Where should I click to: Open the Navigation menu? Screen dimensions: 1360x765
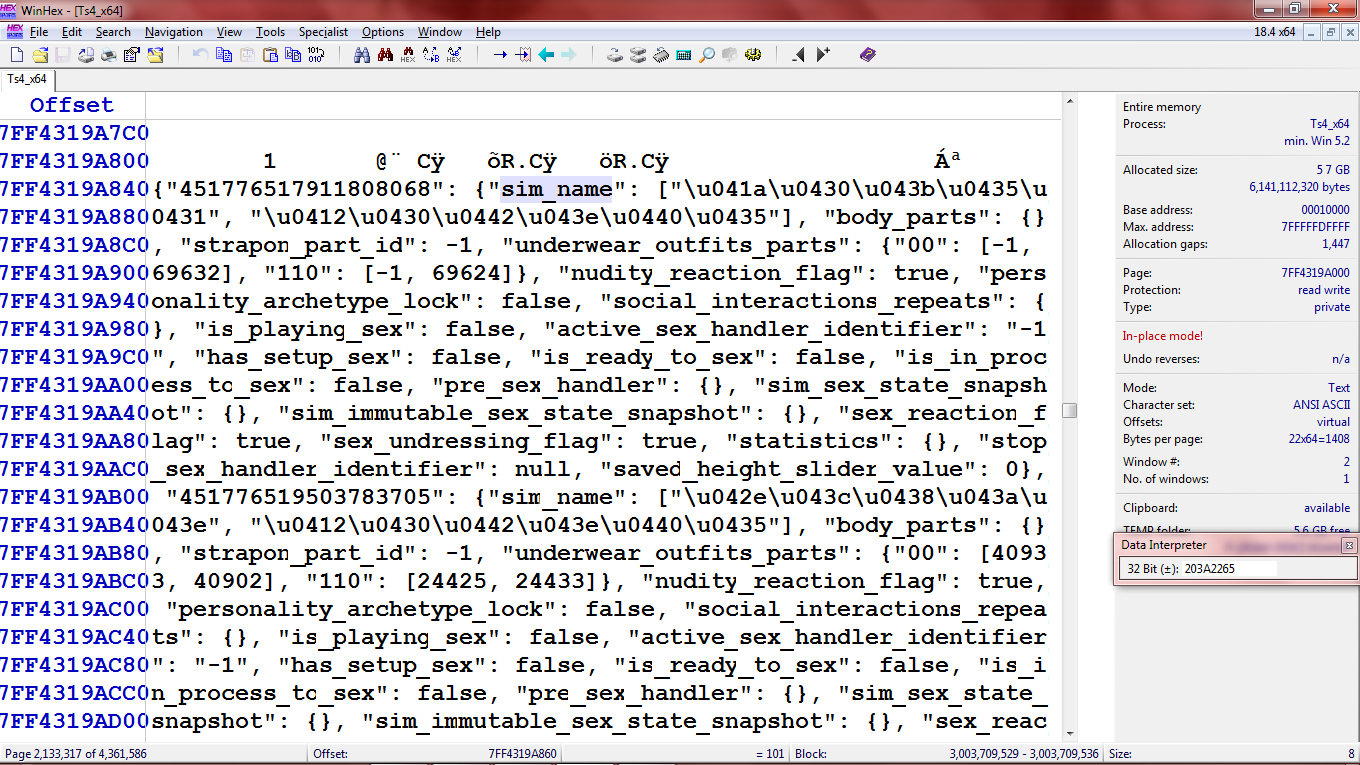(174, 32)
